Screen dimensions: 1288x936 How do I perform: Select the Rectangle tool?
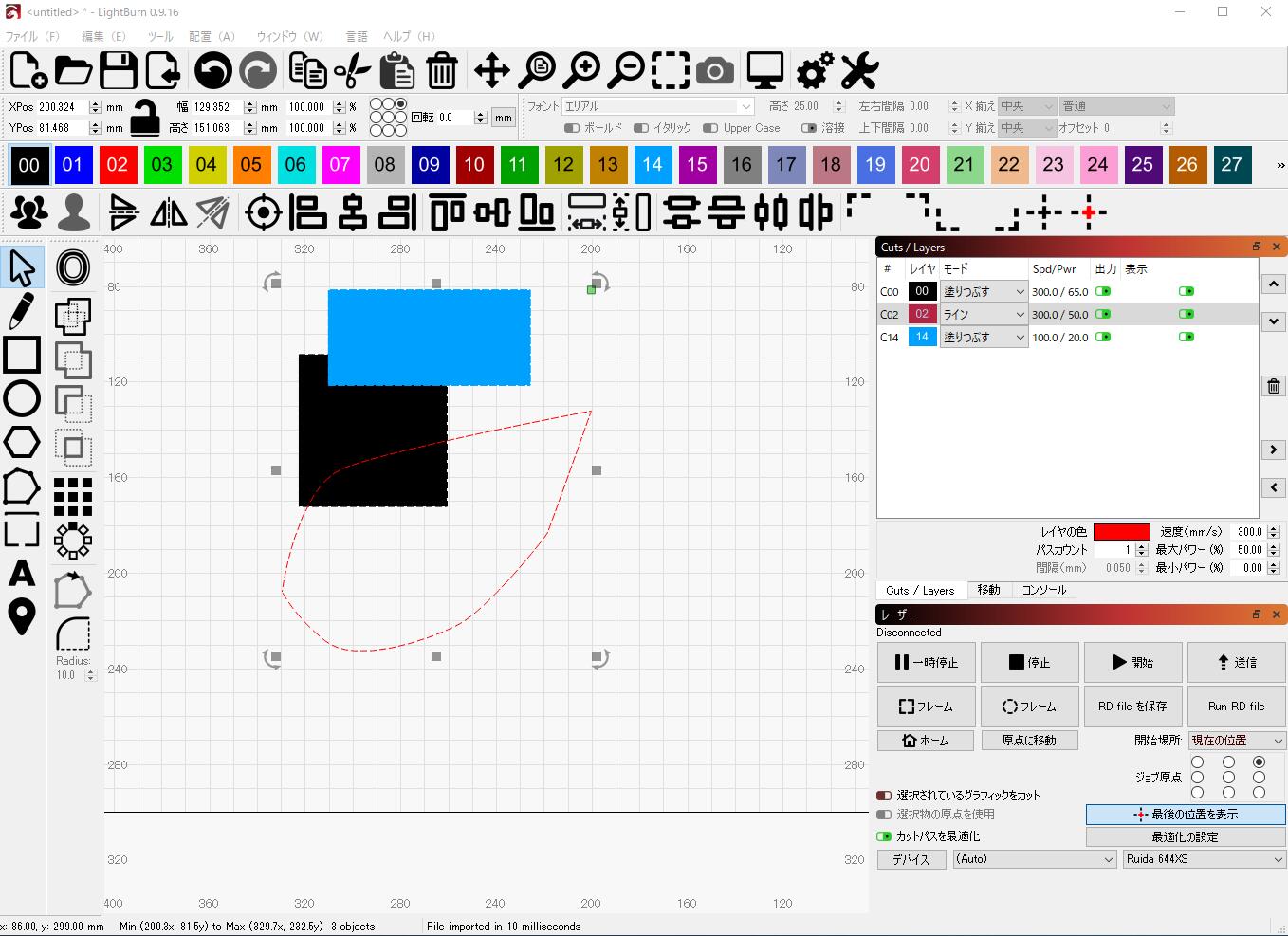point(22,355)
